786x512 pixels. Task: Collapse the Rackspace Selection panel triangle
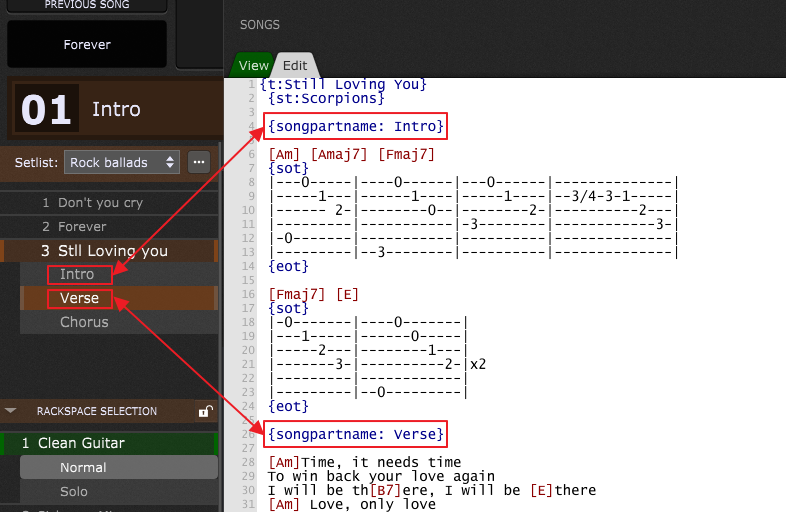coord(11,411)
